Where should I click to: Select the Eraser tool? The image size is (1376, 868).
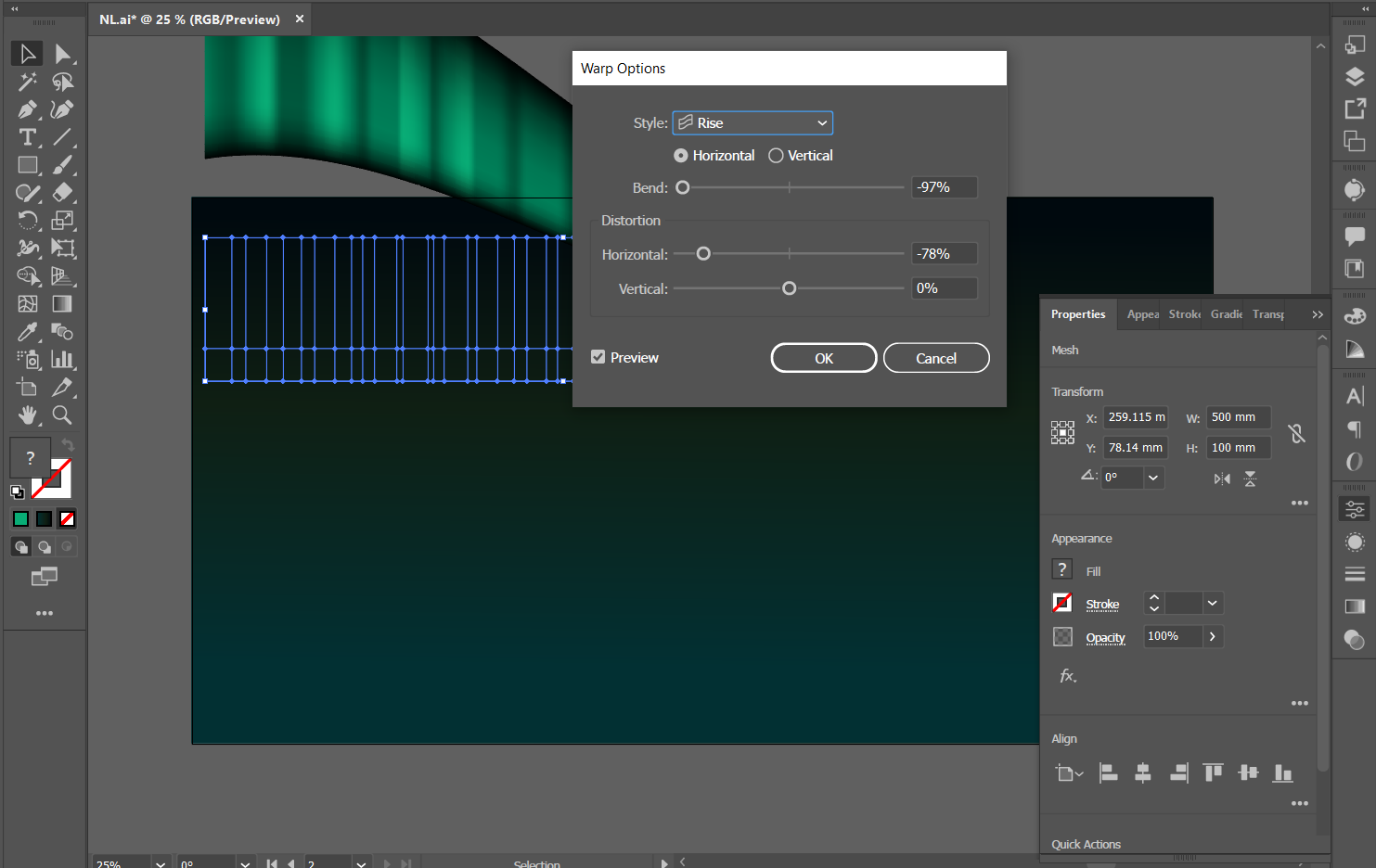pos(62,193)
